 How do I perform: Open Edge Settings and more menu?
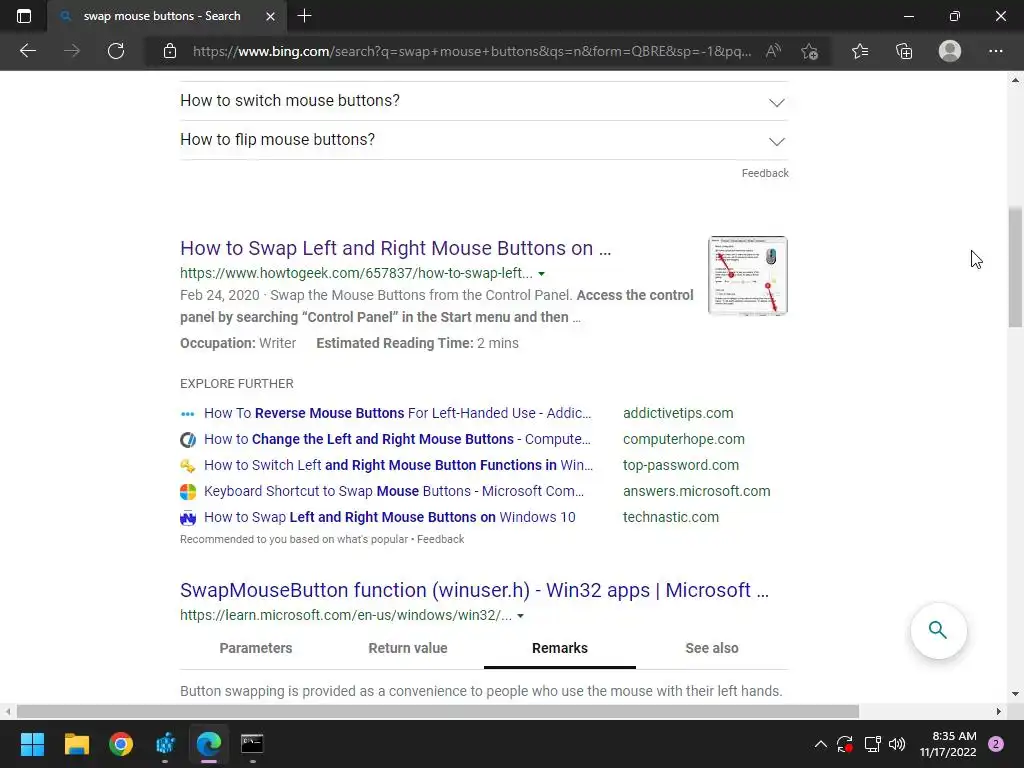point(995,51)
